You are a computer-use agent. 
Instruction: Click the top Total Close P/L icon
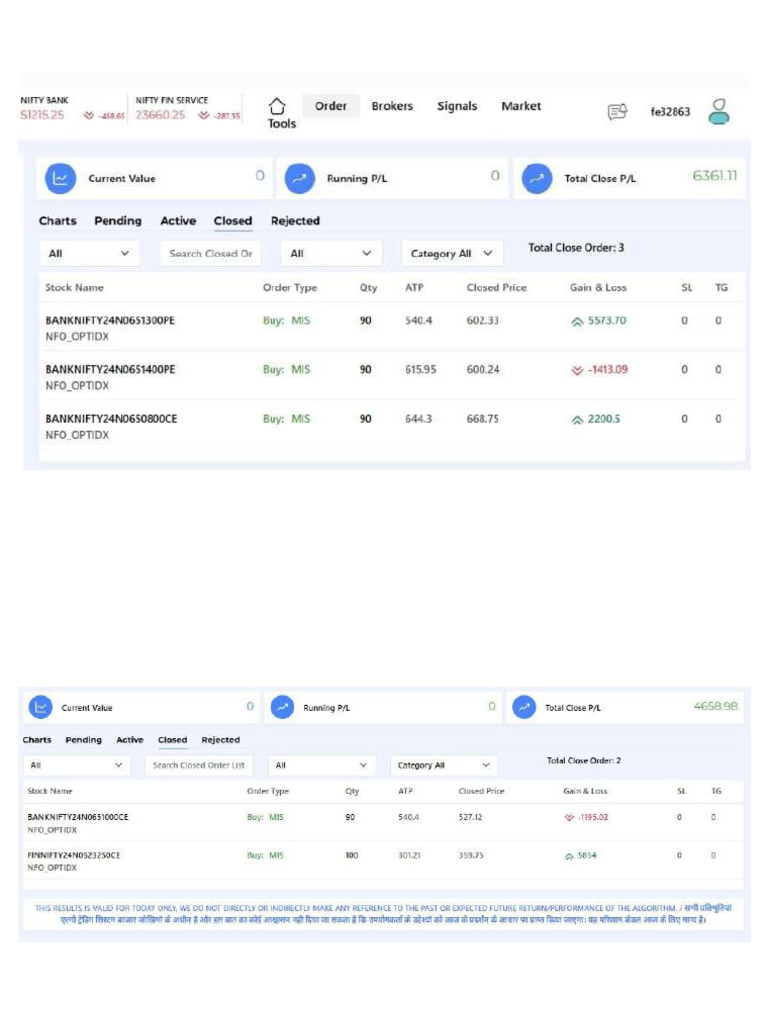(x=537, y=178)
